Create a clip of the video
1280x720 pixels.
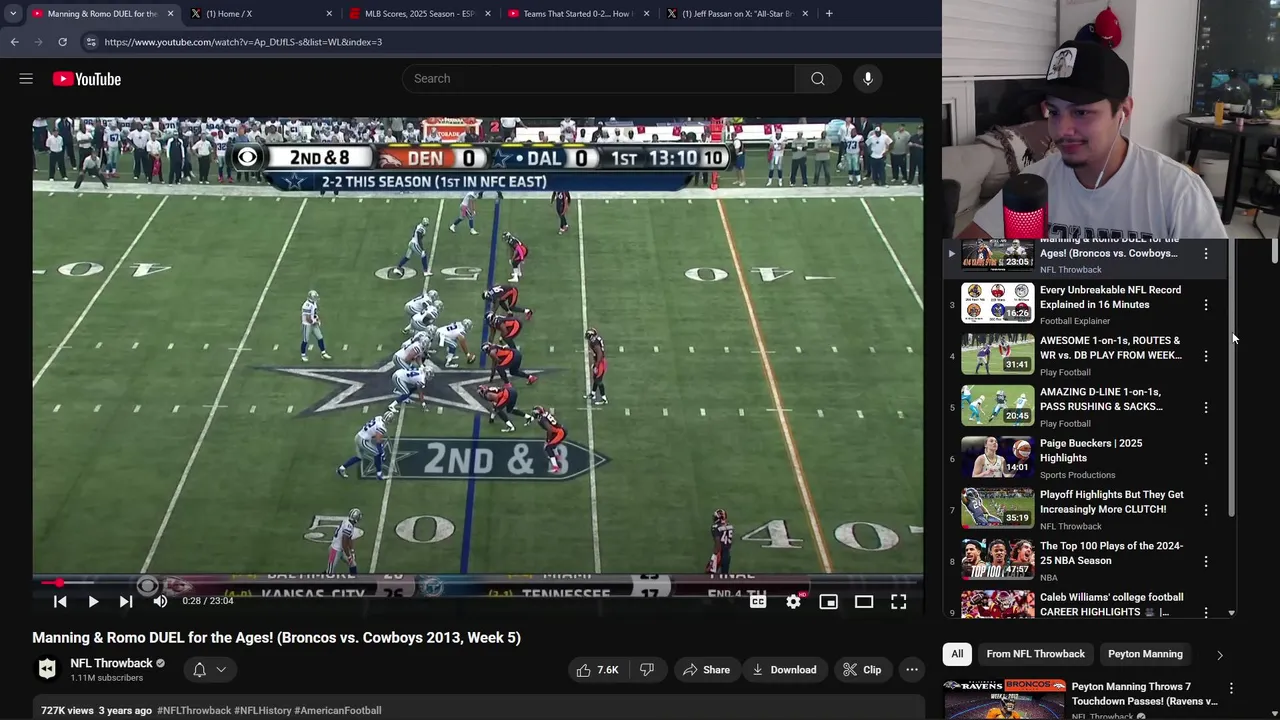click(862, 670)
